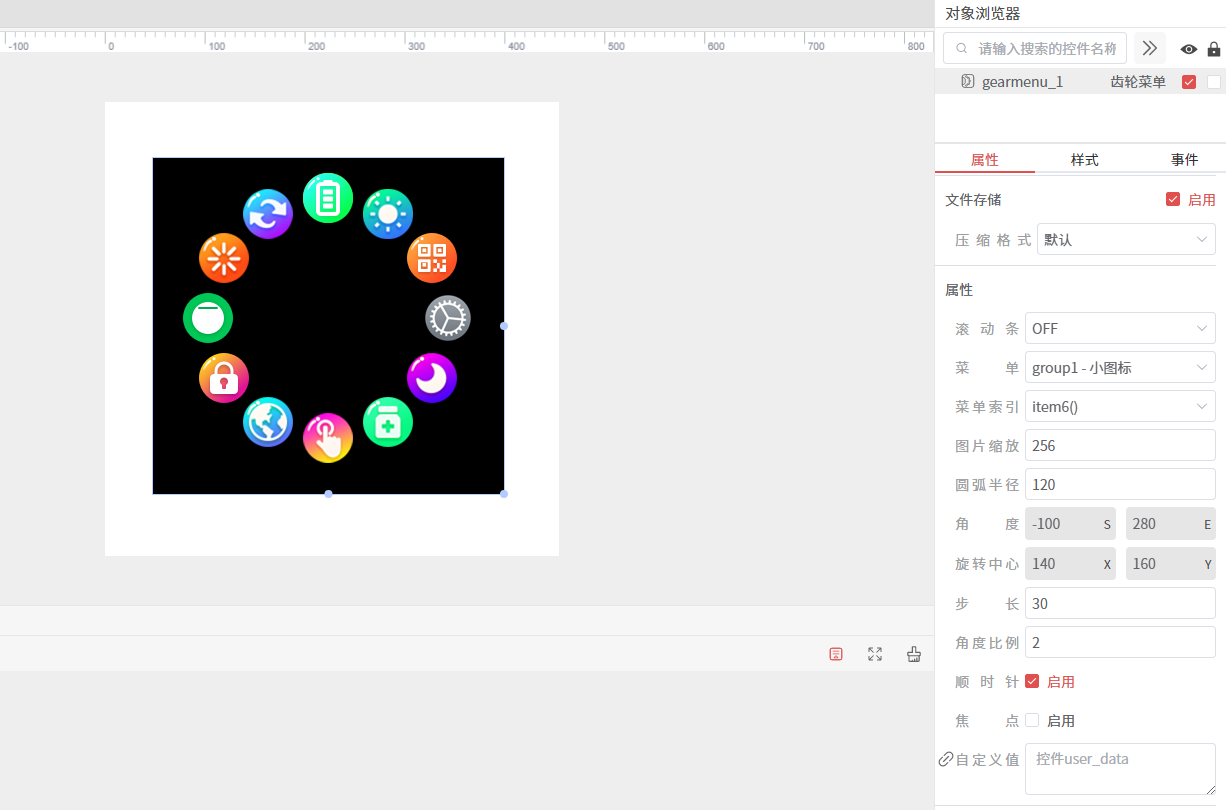
Task: Click the 步长 field with 30
Action: 1120,603
